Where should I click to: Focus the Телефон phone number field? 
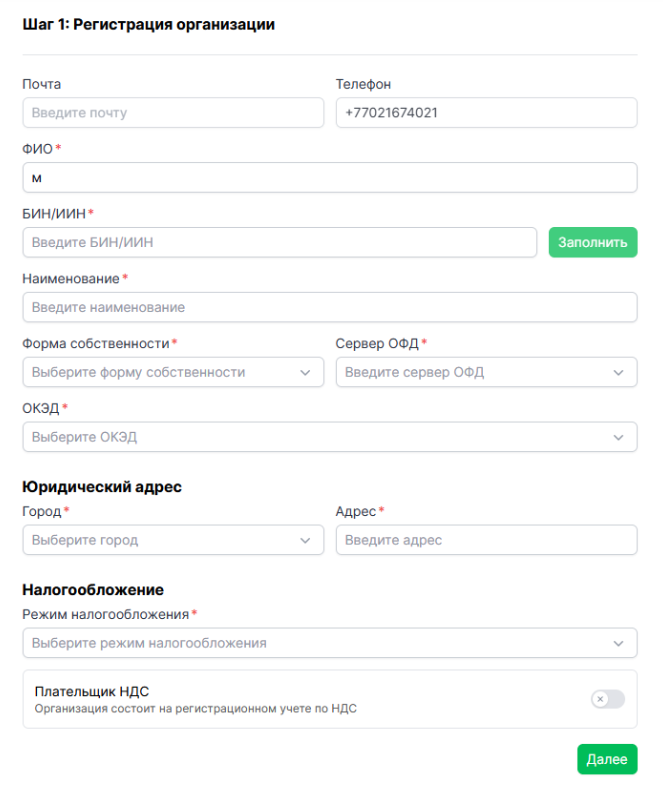[486, 113]
